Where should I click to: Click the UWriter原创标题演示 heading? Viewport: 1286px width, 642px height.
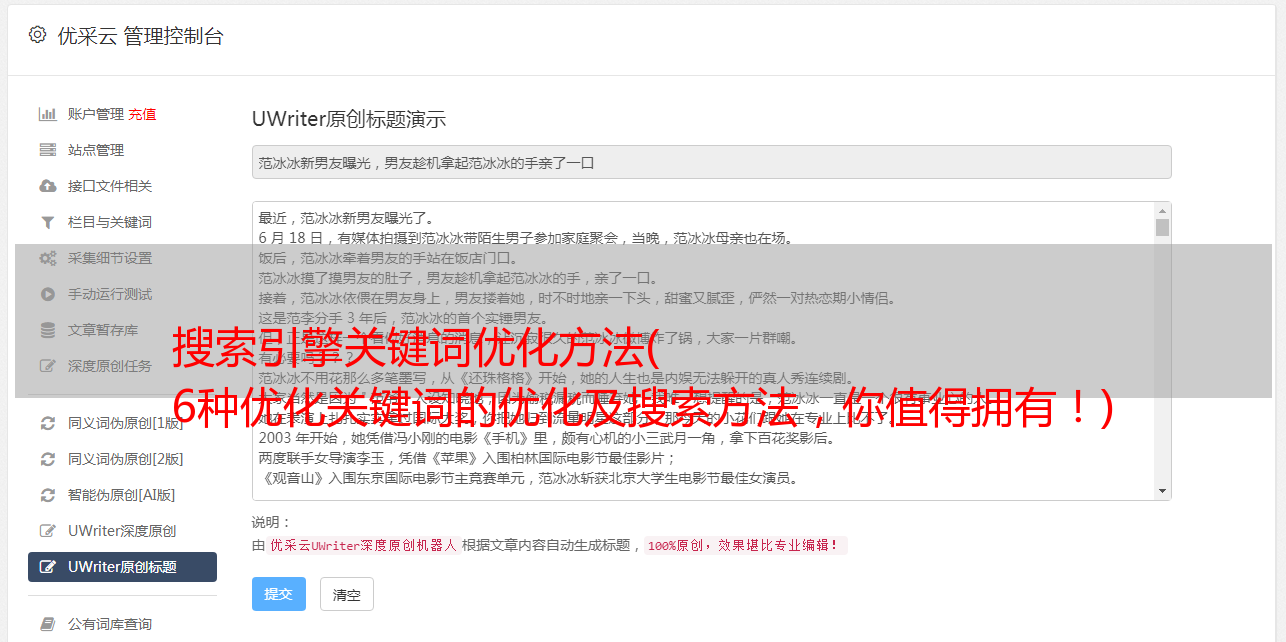[349, 119]
